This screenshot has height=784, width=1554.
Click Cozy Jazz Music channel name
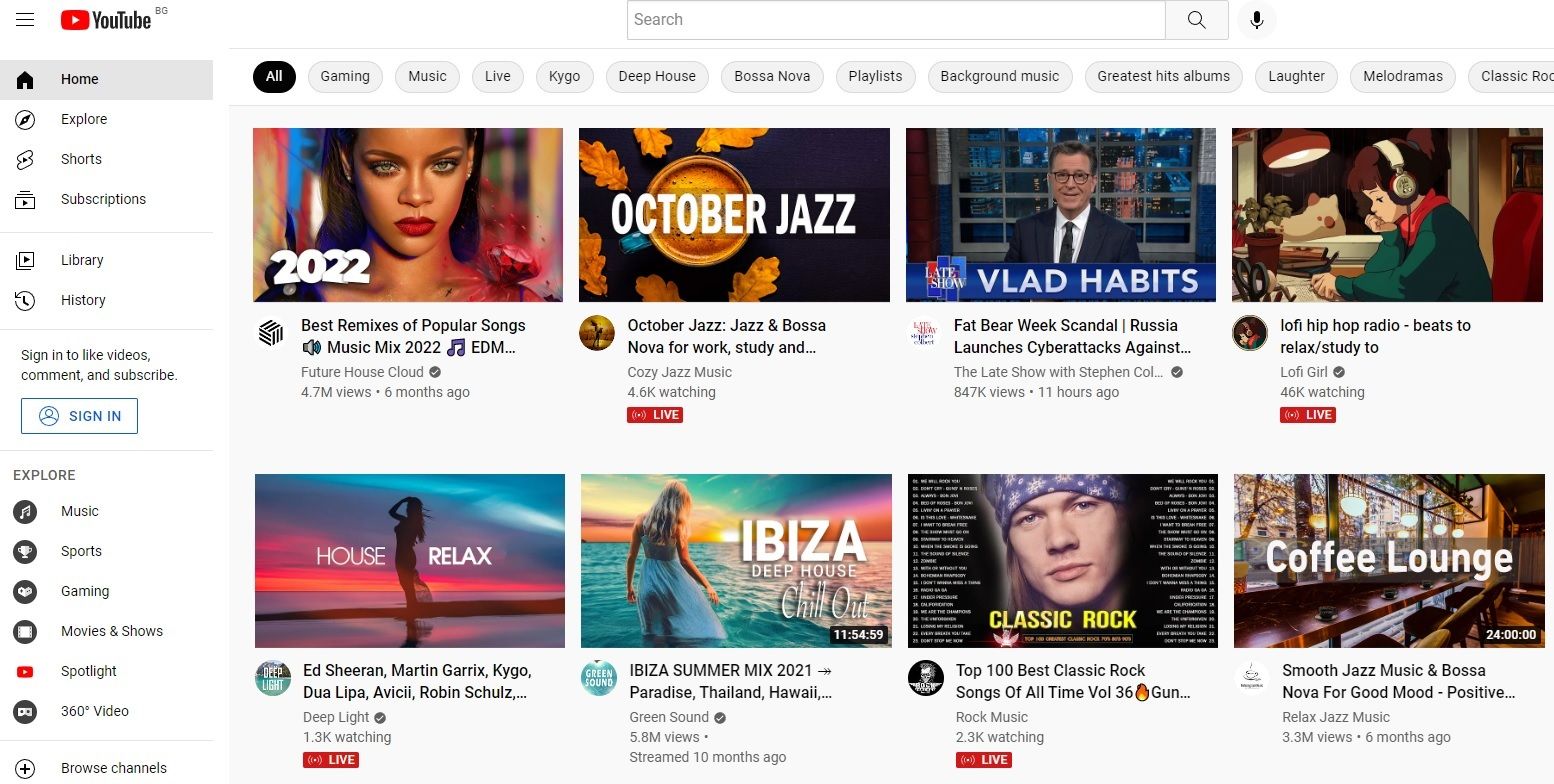click(680, 372)
